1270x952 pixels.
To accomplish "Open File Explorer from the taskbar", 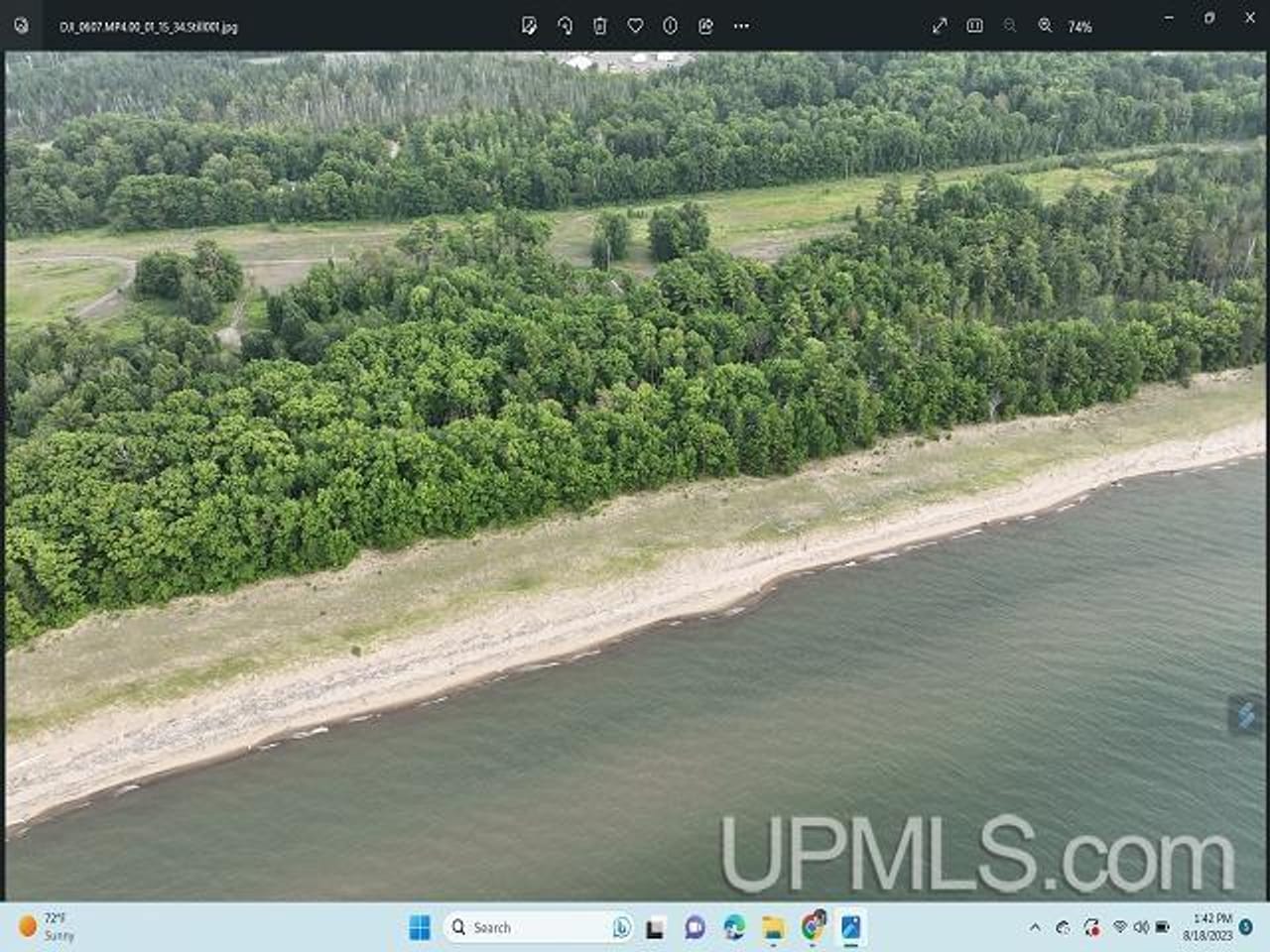I will [x=773, y=928].
